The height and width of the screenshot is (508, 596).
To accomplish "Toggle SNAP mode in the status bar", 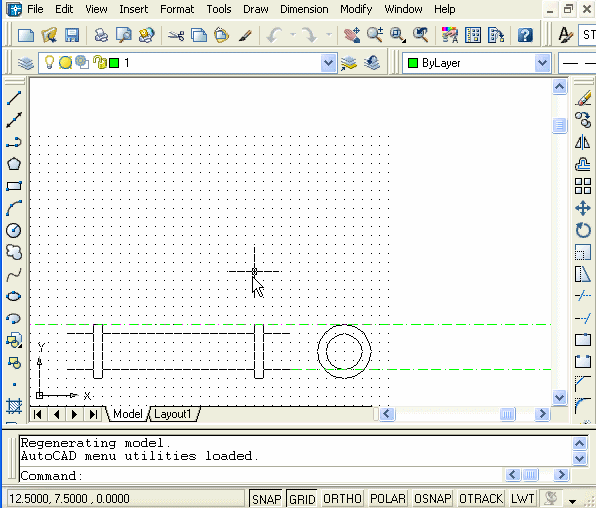I will click(x=266, y=499).
